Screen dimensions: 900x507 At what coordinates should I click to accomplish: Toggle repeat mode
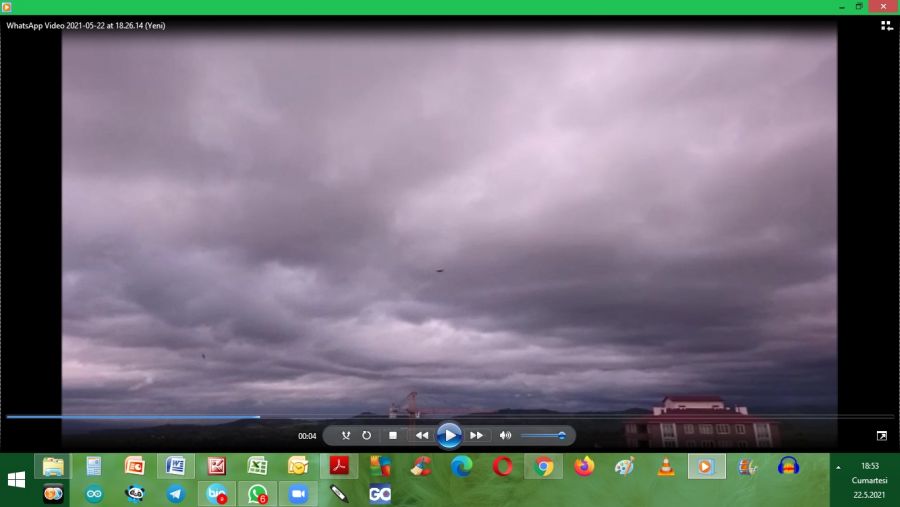click(x=367, y=436)
